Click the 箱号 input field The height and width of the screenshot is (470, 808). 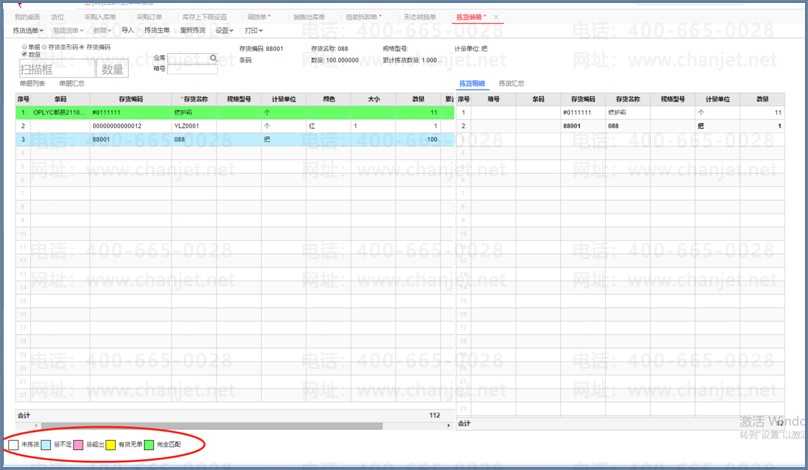point(192,69)
